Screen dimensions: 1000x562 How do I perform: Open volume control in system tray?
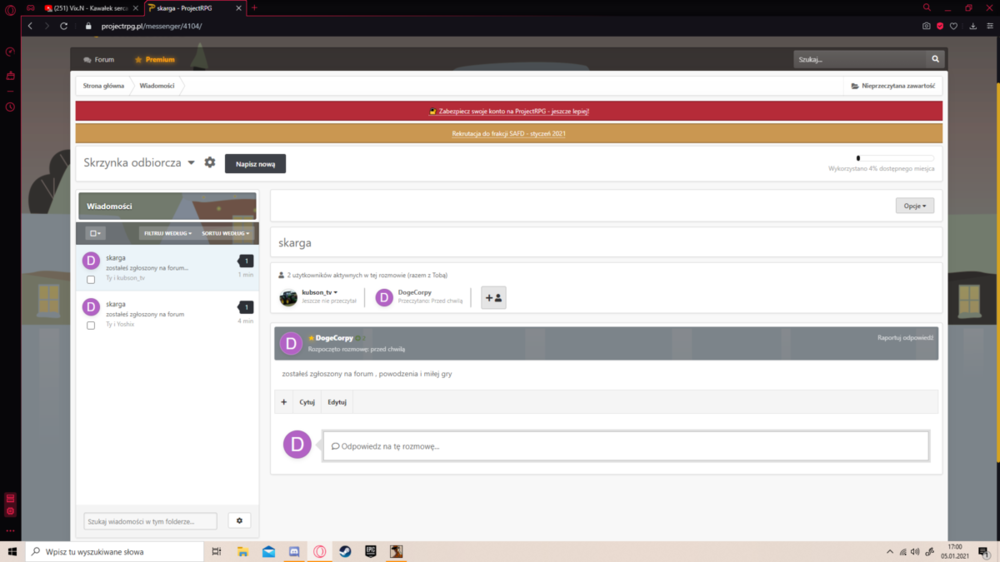(x=915, y=552)
